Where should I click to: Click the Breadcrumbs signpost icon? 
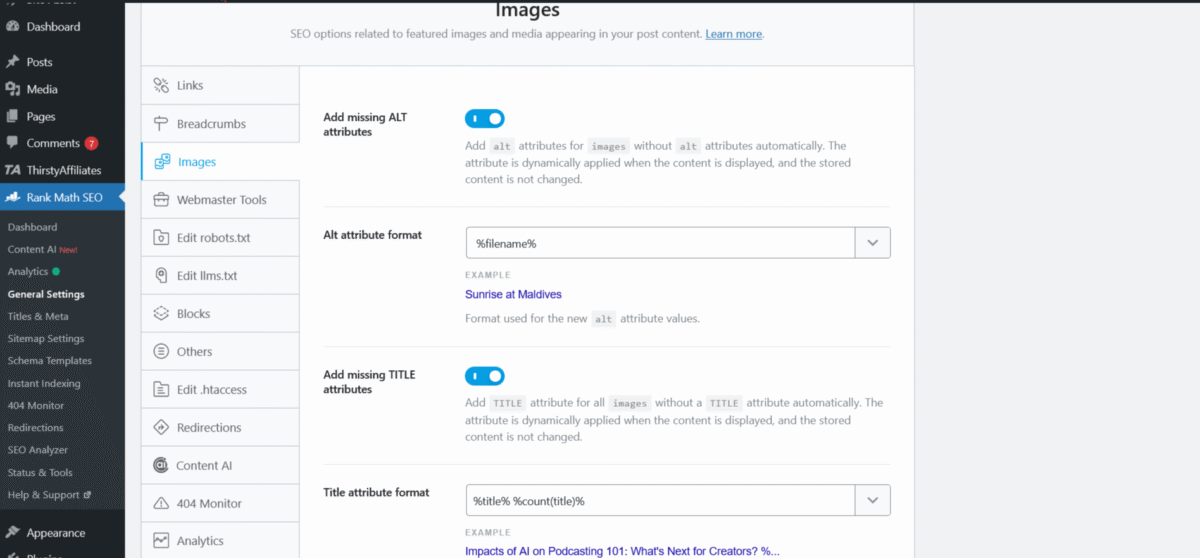(x=160, y=124)
